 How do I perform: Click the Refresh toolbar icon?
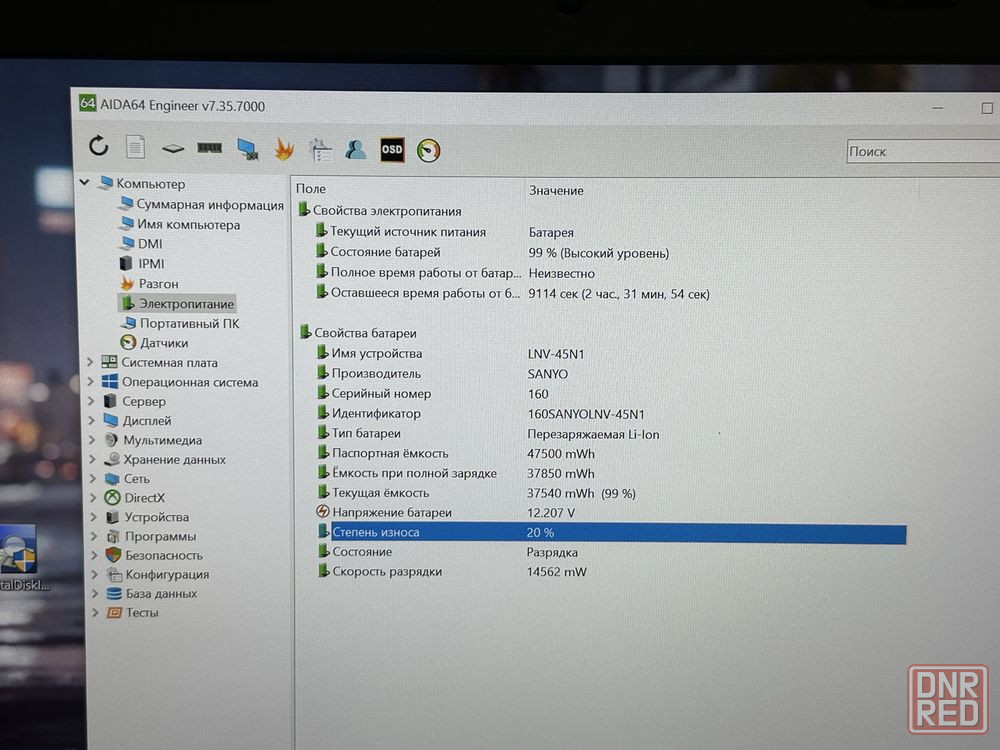click(x=98, y=146)
